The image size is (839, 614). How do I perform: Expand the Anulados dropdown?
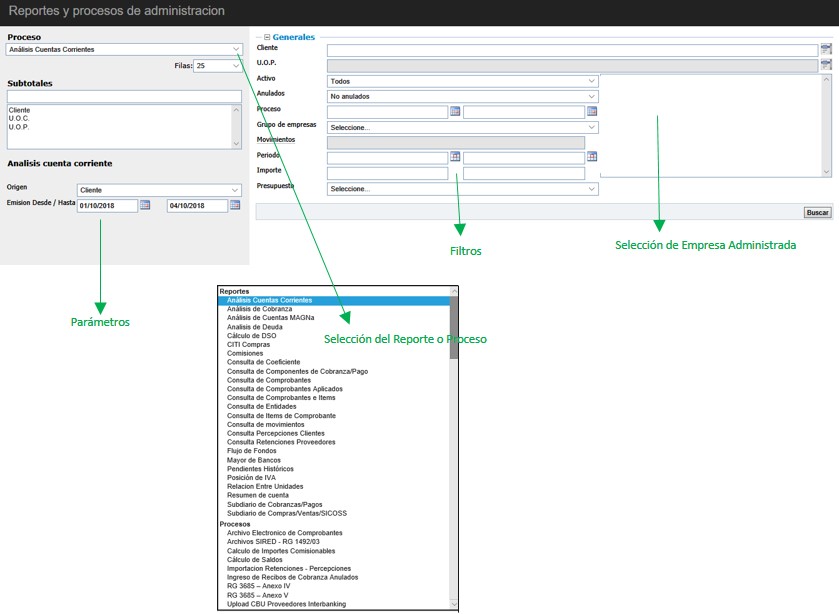coord(592,96)
